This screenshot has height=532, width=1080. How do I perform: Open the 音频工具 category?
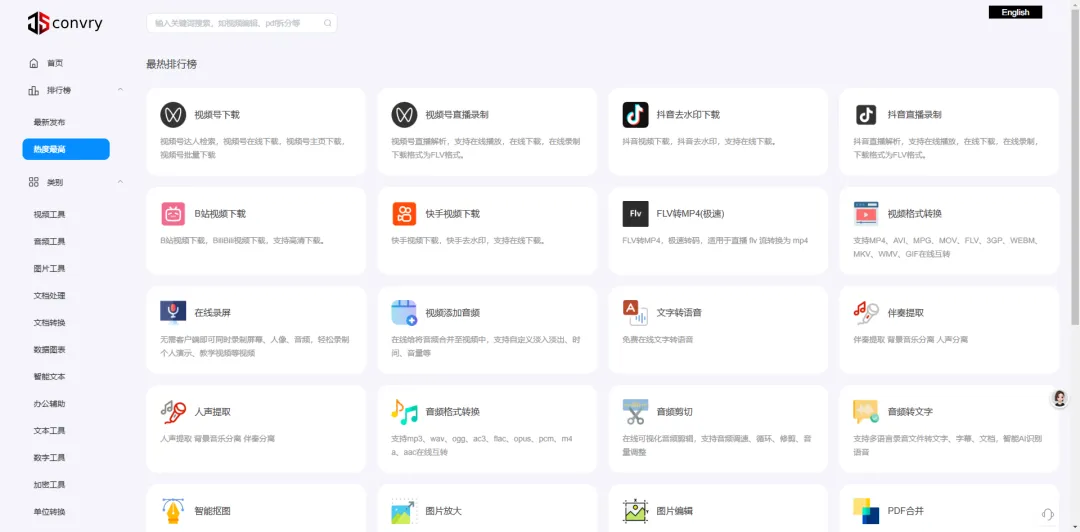50,241
